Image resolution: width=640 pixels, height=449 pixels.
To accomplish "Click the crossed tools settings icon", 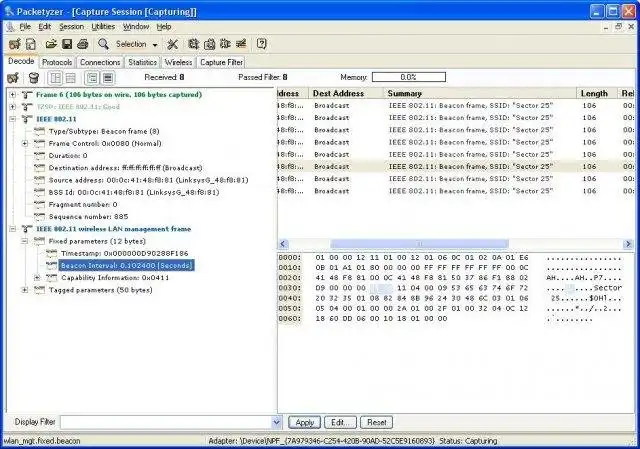I will click(173, 44).
